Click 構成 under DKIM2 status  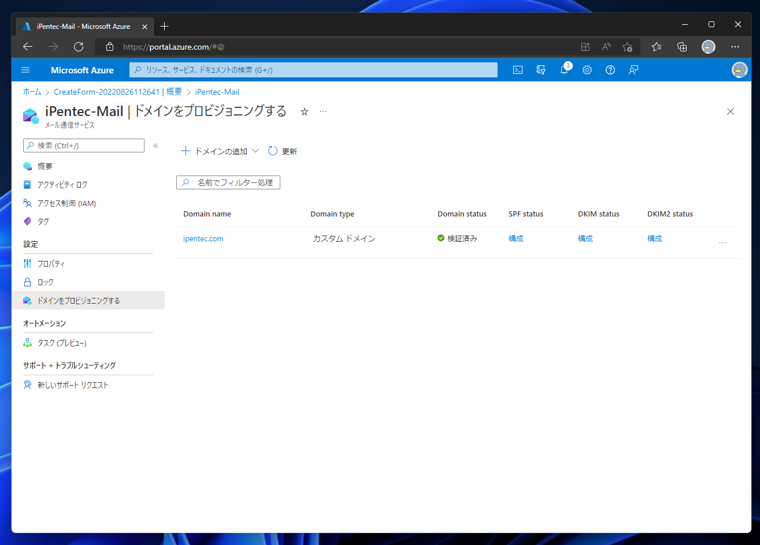click(x=654, y=239)
